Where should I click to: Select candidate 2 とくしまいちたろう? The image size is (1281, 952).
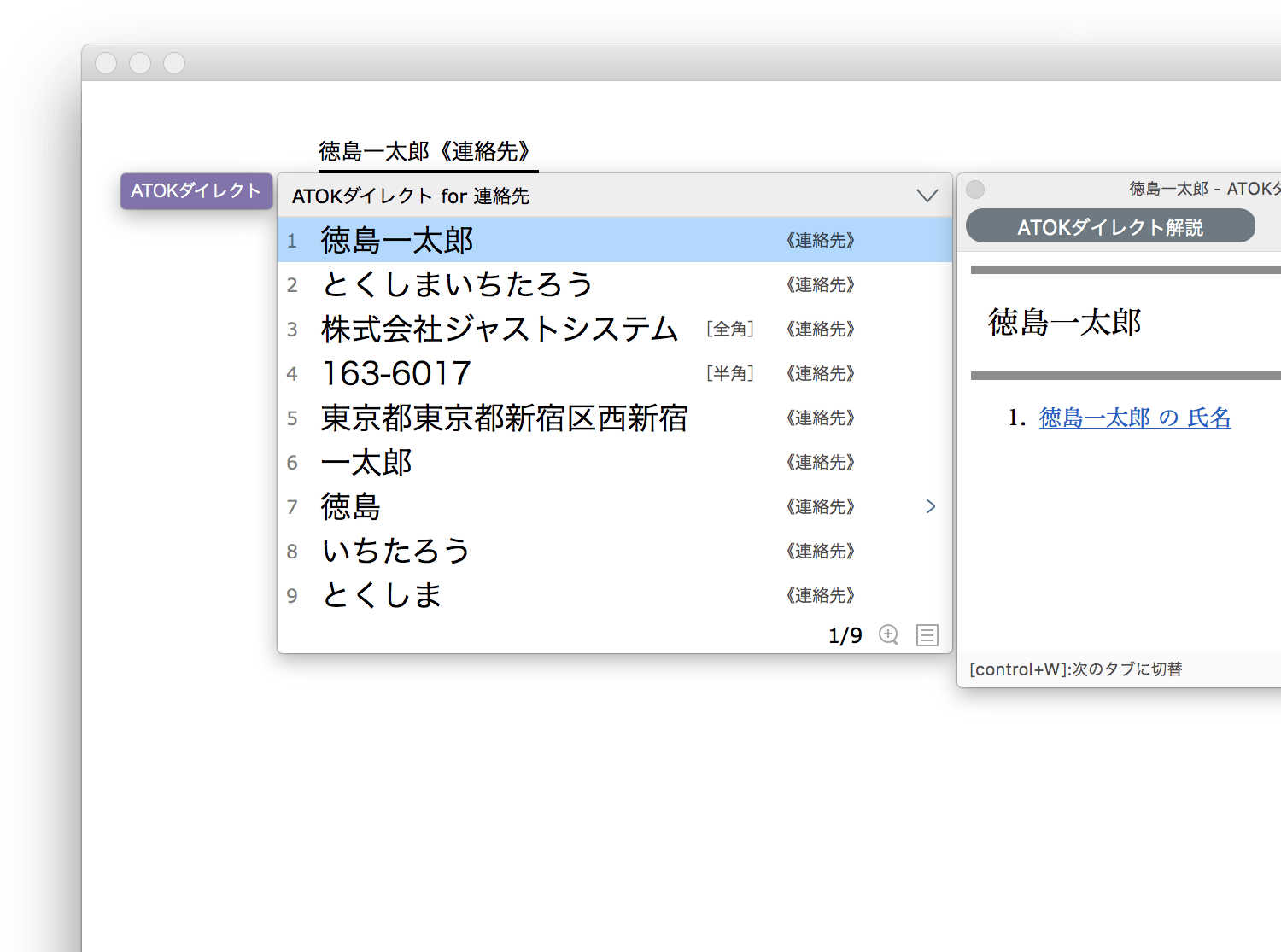pyautogui.click(x=615, y=284)
